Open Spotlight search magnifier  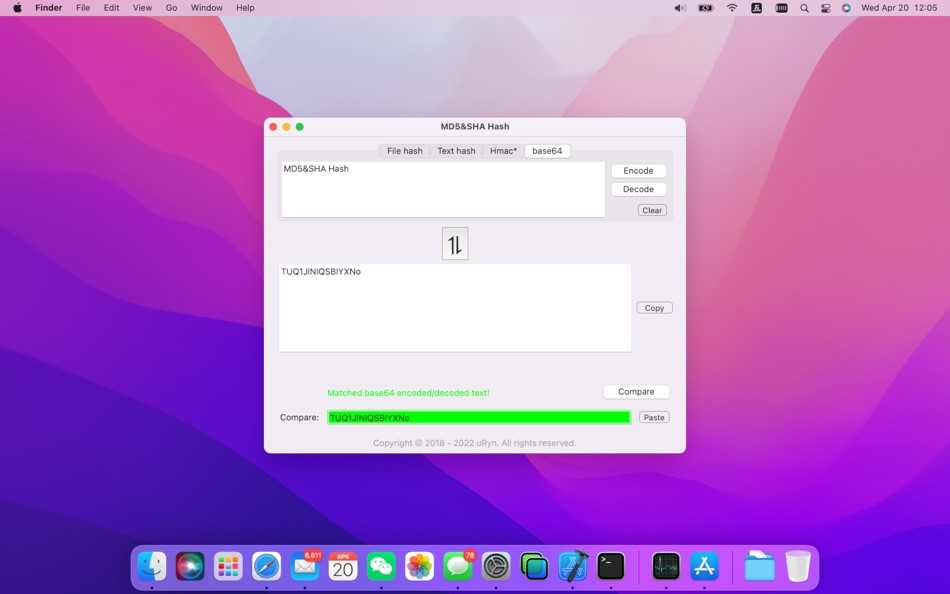804,8
